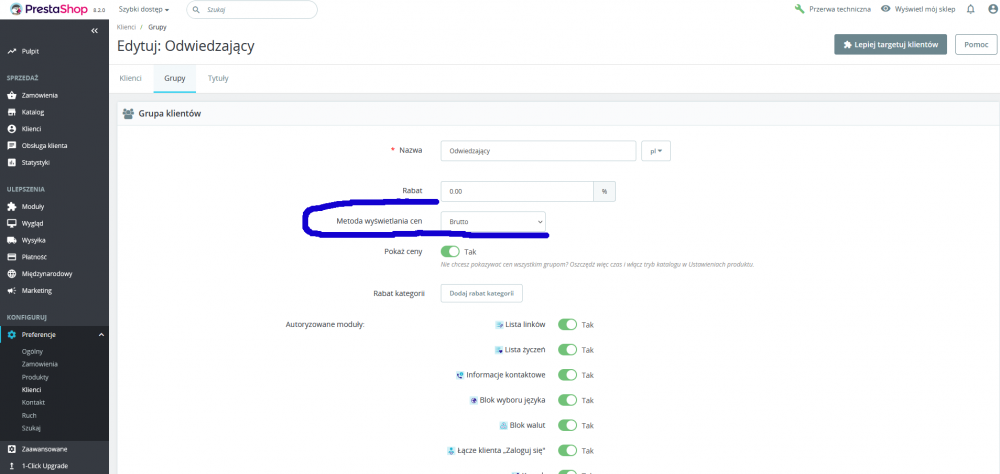Click Przerwa techniczna wrench indicator
Screen dimensions: 1000x474
pyautogui.click(x=832, y=9)
